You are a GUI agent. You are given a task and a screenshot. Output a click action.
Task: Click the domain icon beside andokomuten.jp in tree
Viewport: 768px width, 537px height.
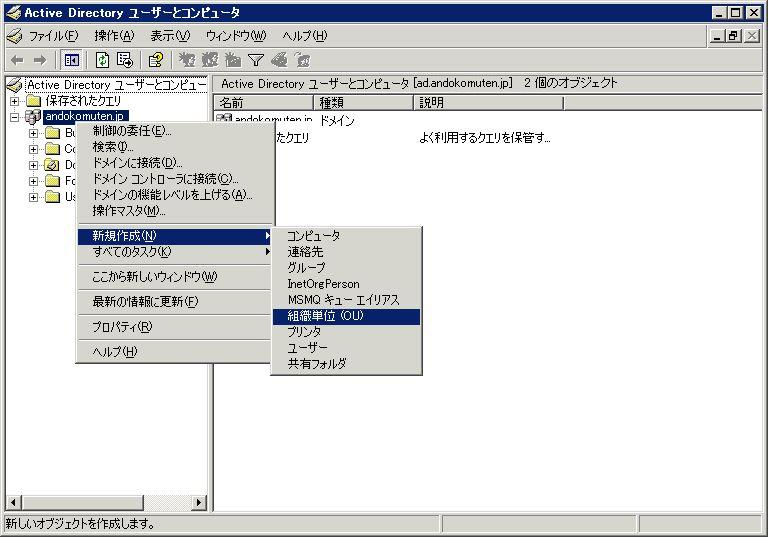click(32, 117)
